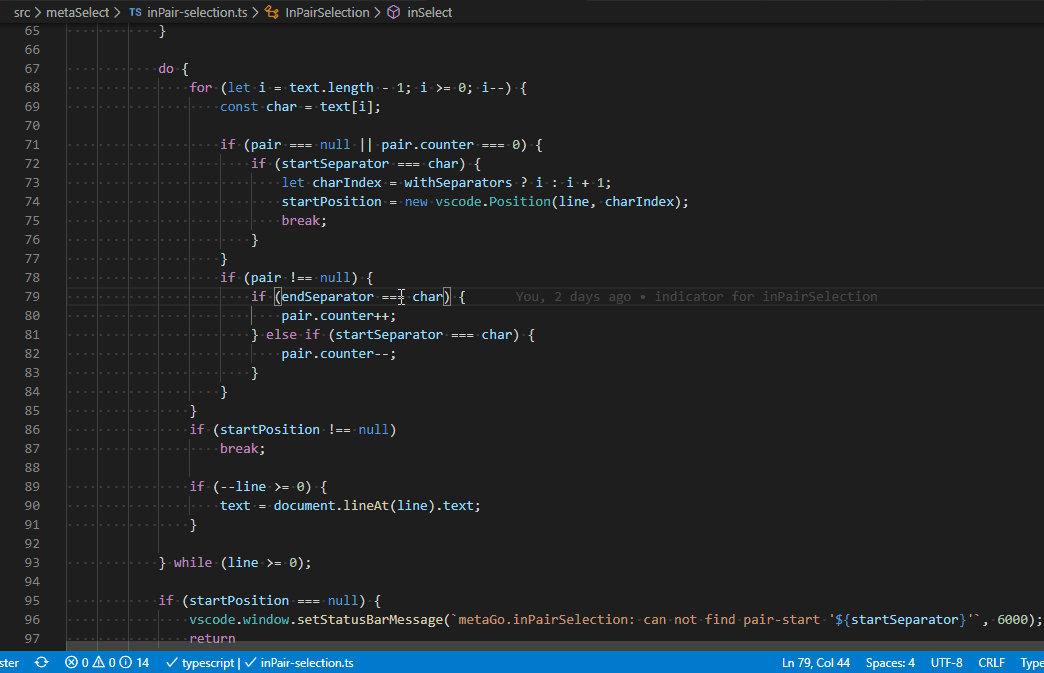The height and width of the screenshot is (673, 1044).
Task: Change file encoding via UTF-8
Action: click(x=946, y=662)
